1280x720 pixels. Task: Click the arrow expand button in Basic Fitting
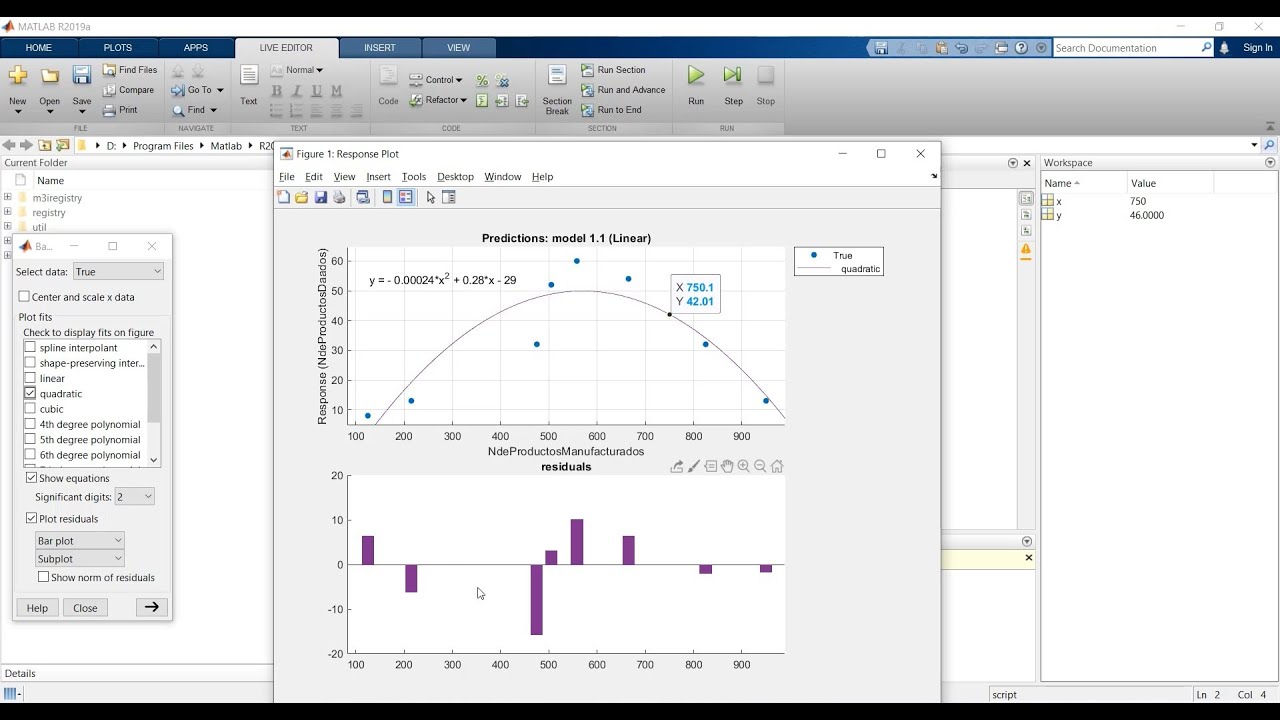(152, 607)
